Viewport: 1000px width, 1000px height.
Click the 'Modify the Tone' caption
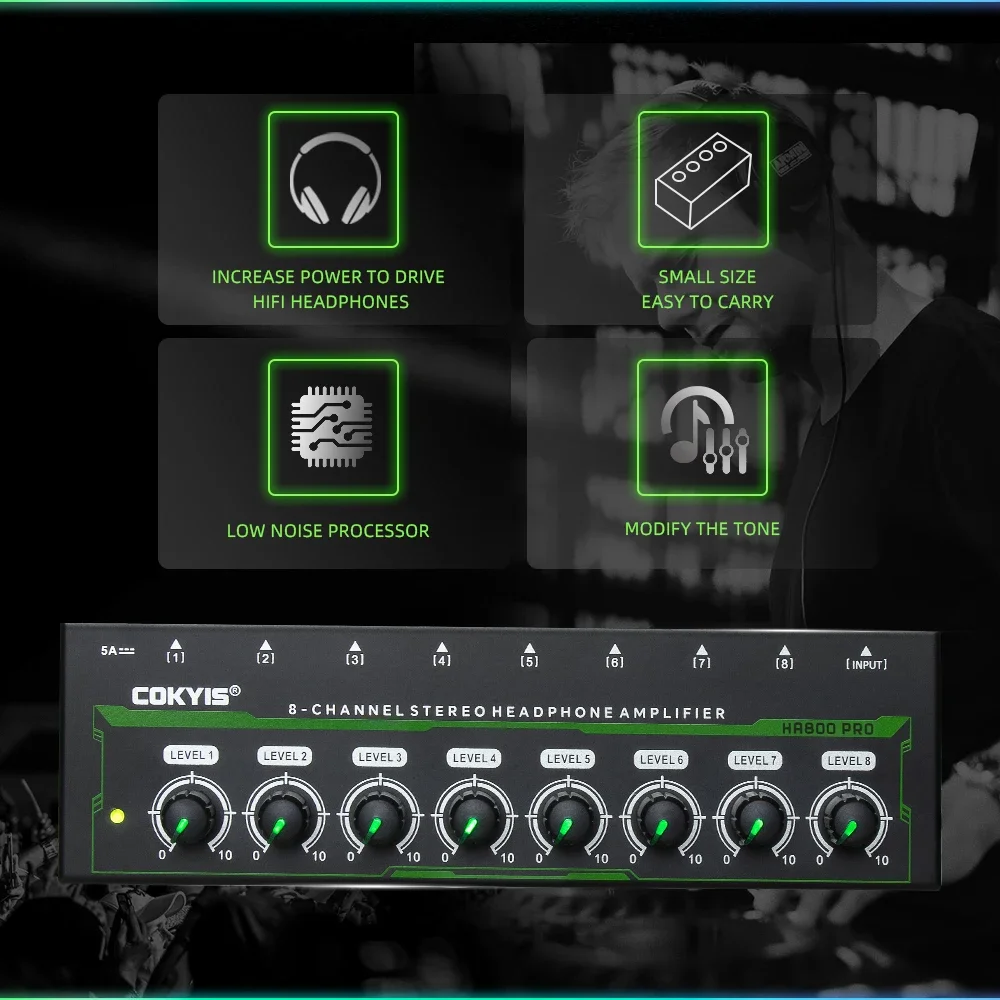702,529
